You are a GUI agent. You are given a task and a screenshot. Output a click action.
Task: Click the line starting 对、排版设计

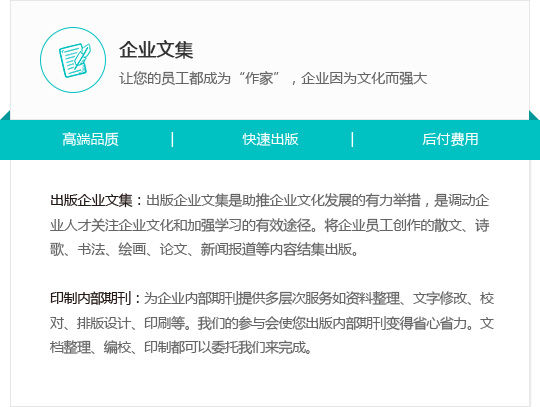pos(272,323)
